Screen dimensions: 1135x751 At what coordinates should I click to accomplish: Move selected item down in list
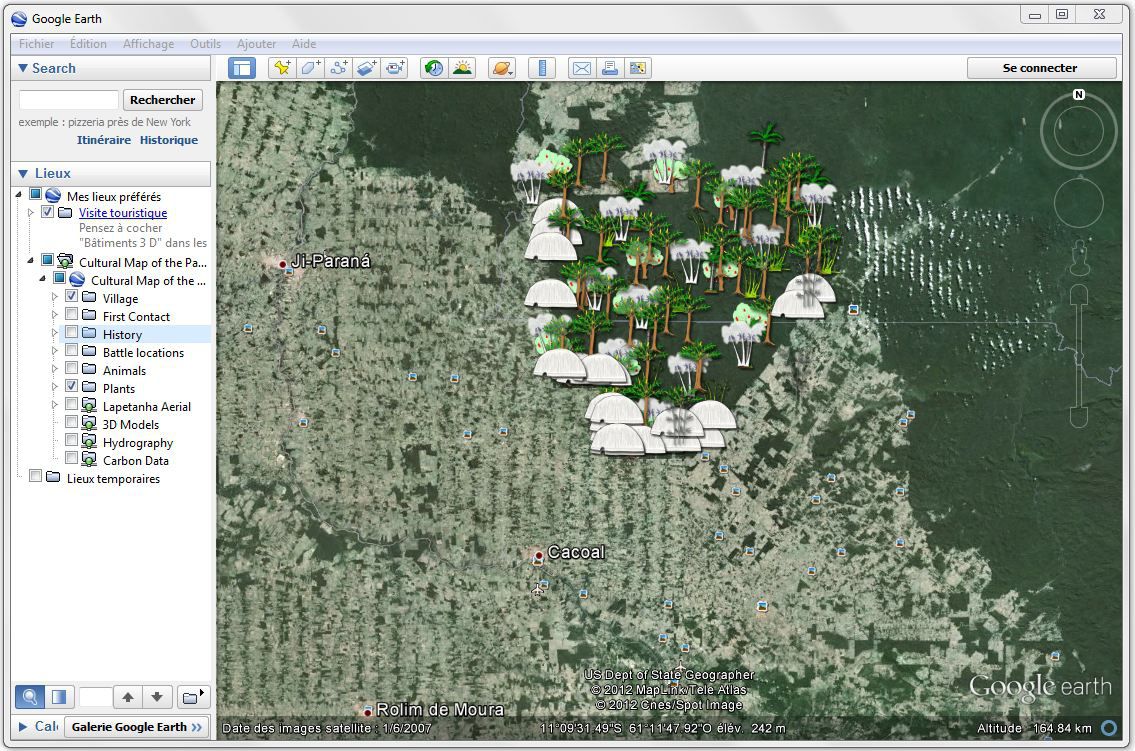[157, 697]
